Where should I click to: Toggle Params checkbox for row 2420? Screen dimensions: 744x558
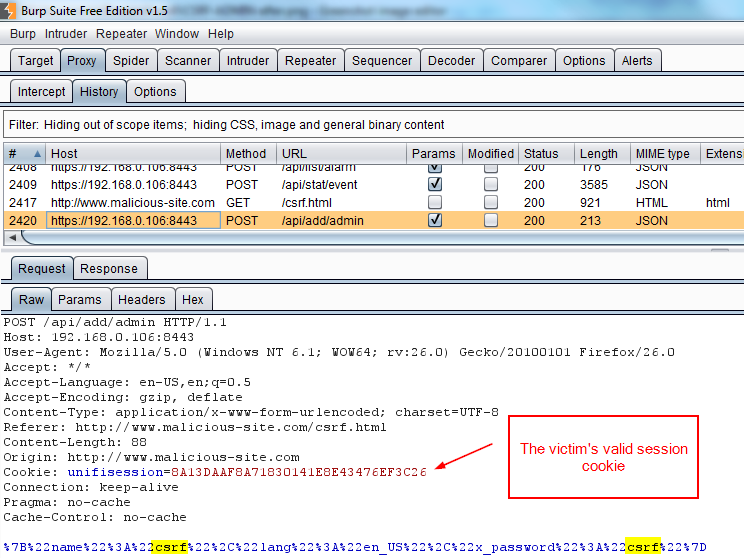(x=435, y=221)
